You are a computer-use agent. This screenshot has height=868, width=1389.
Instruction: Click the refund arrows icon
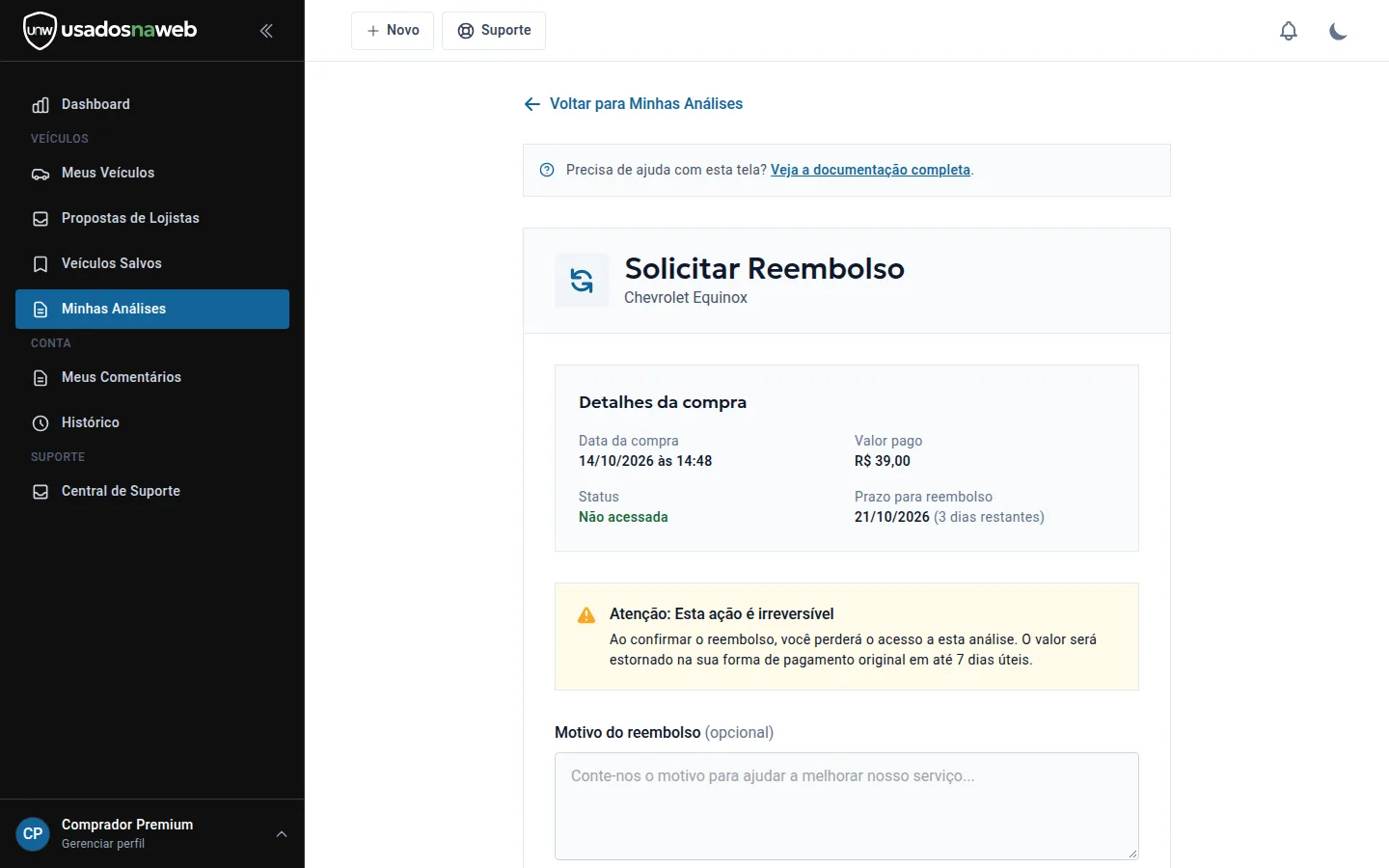pos(582,281)
